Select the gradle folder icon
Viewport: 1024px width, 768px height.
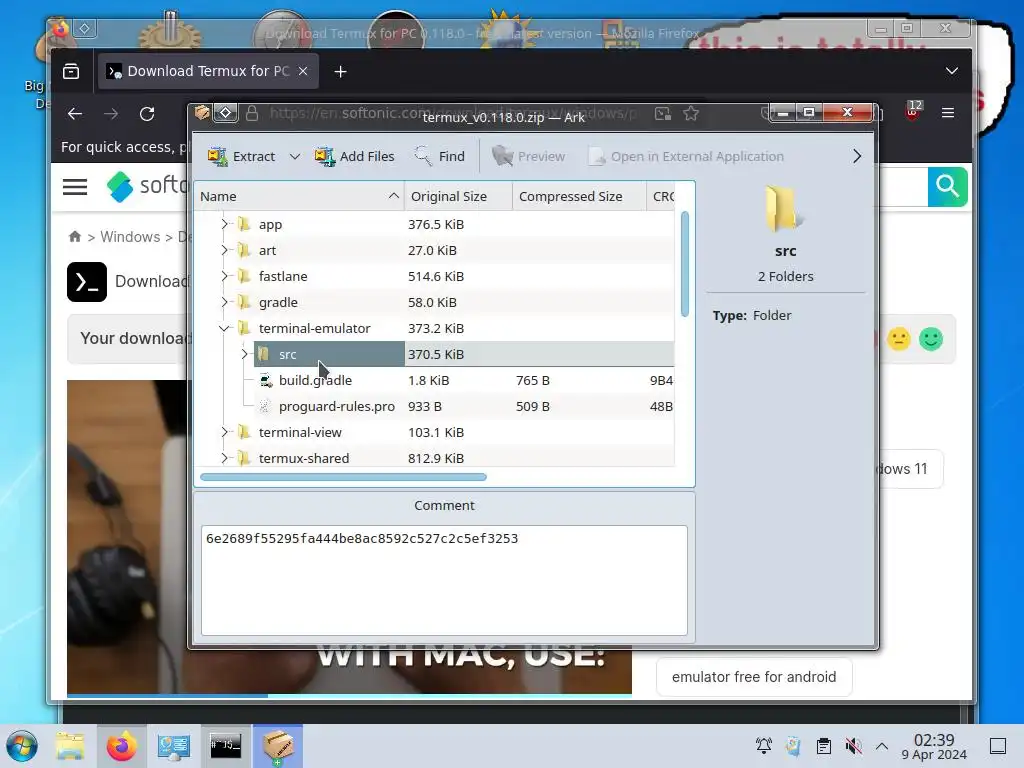[x=244, y=302]
